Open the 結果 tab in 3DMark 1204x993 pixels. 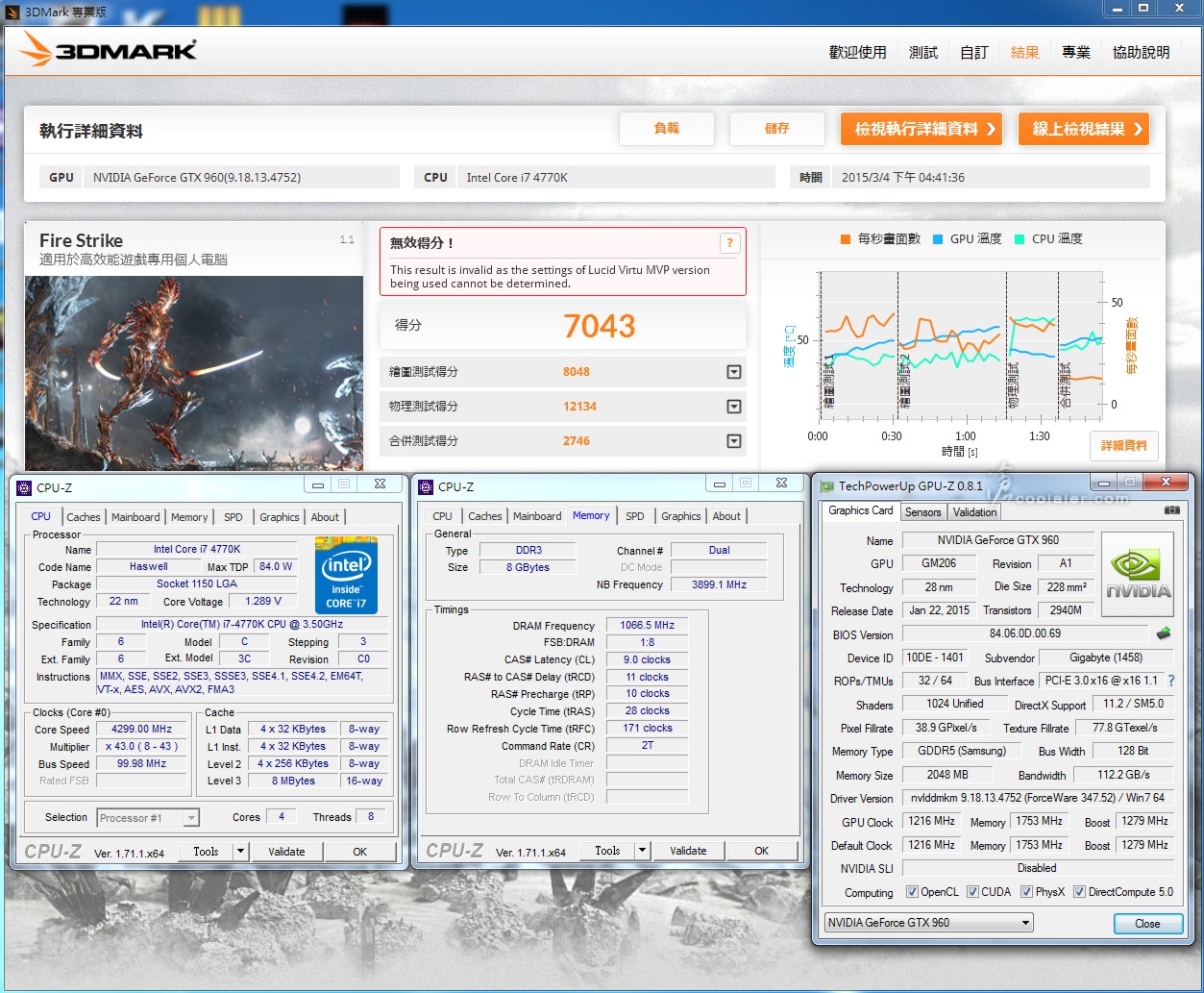tap(1024, 52)
